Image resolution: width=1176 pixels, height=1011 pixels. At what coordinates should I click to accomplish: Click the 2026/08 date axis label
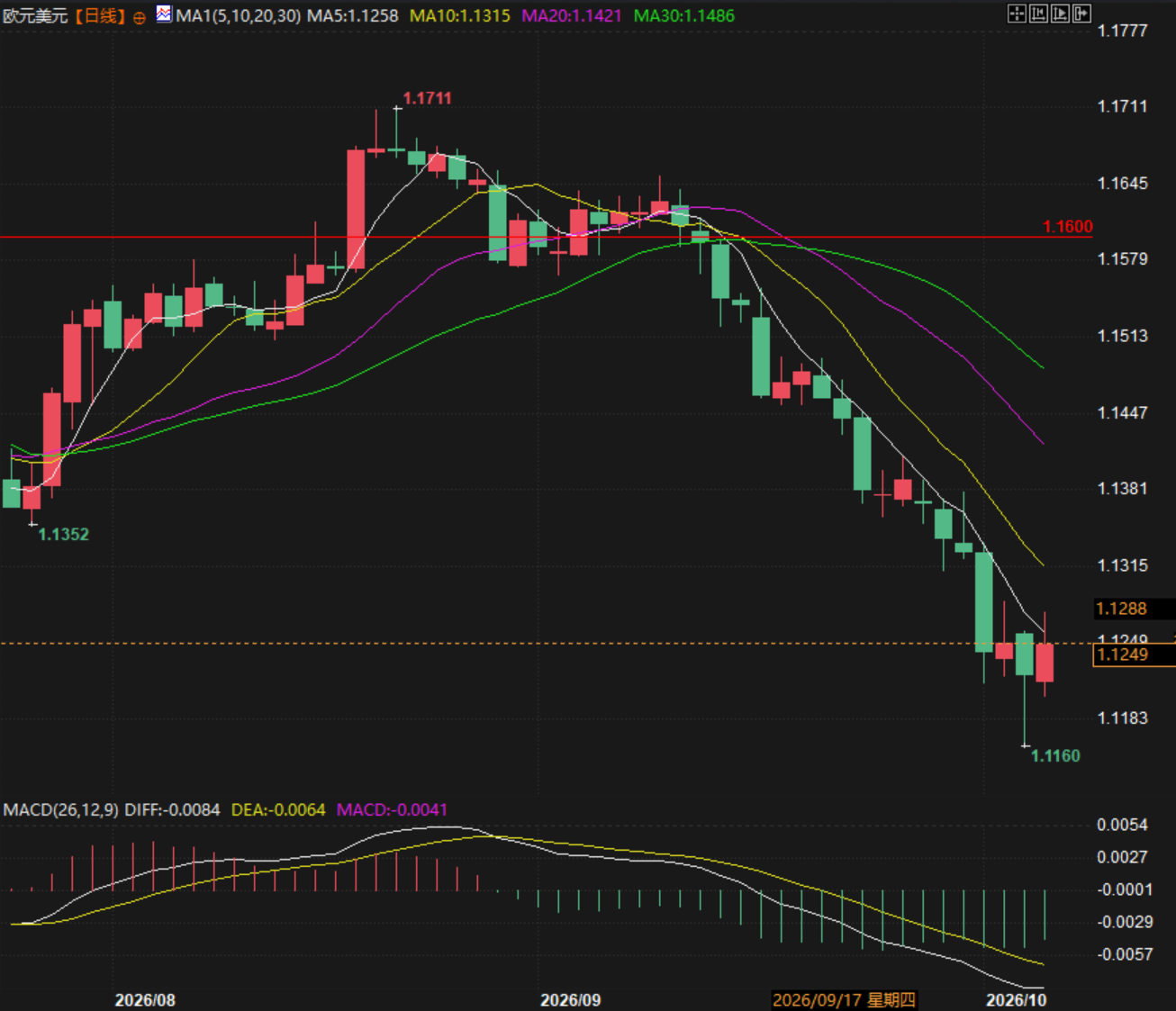tap(145, 1000)
